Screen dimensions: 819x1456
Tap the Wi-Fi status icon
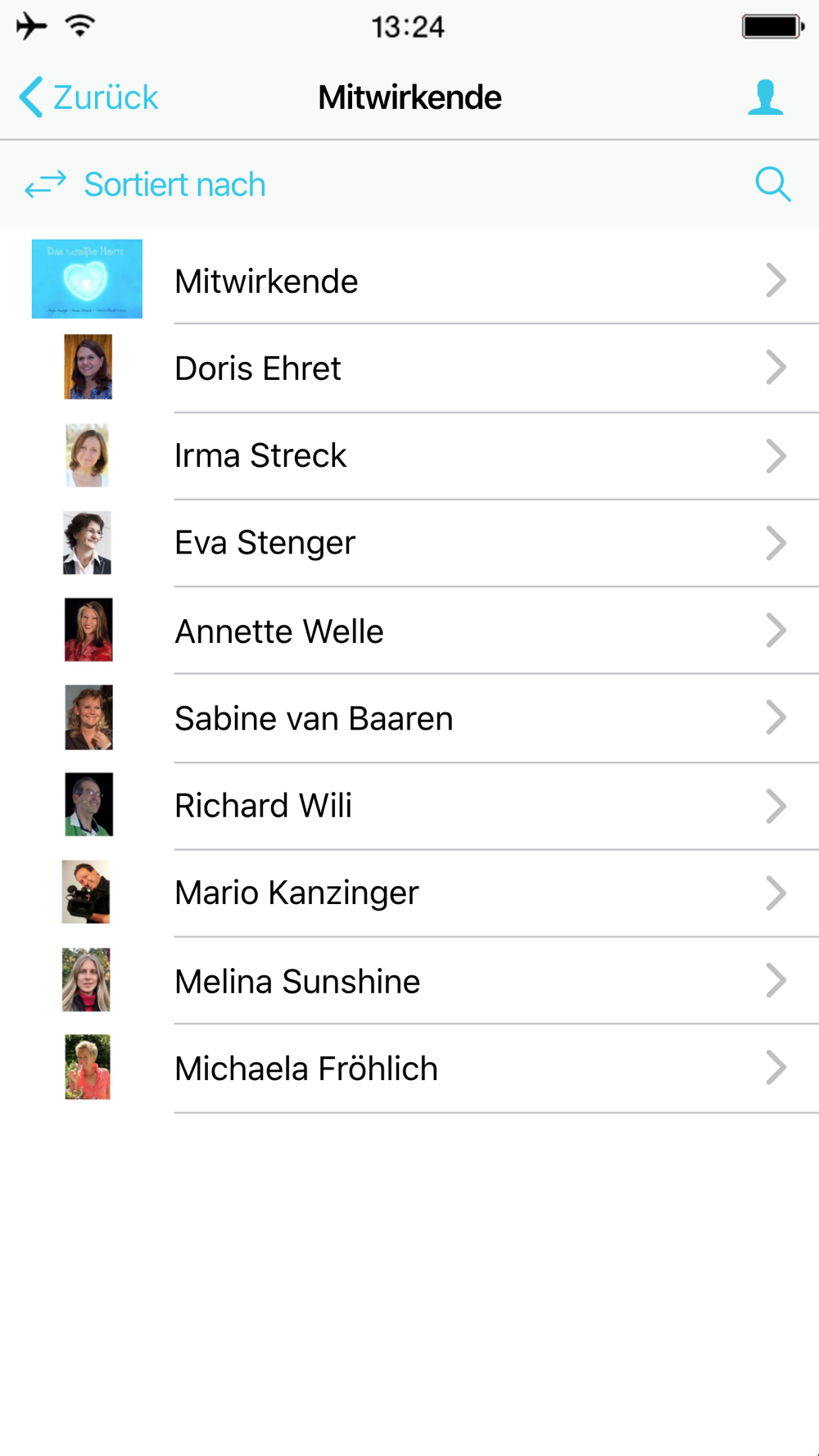80,26
